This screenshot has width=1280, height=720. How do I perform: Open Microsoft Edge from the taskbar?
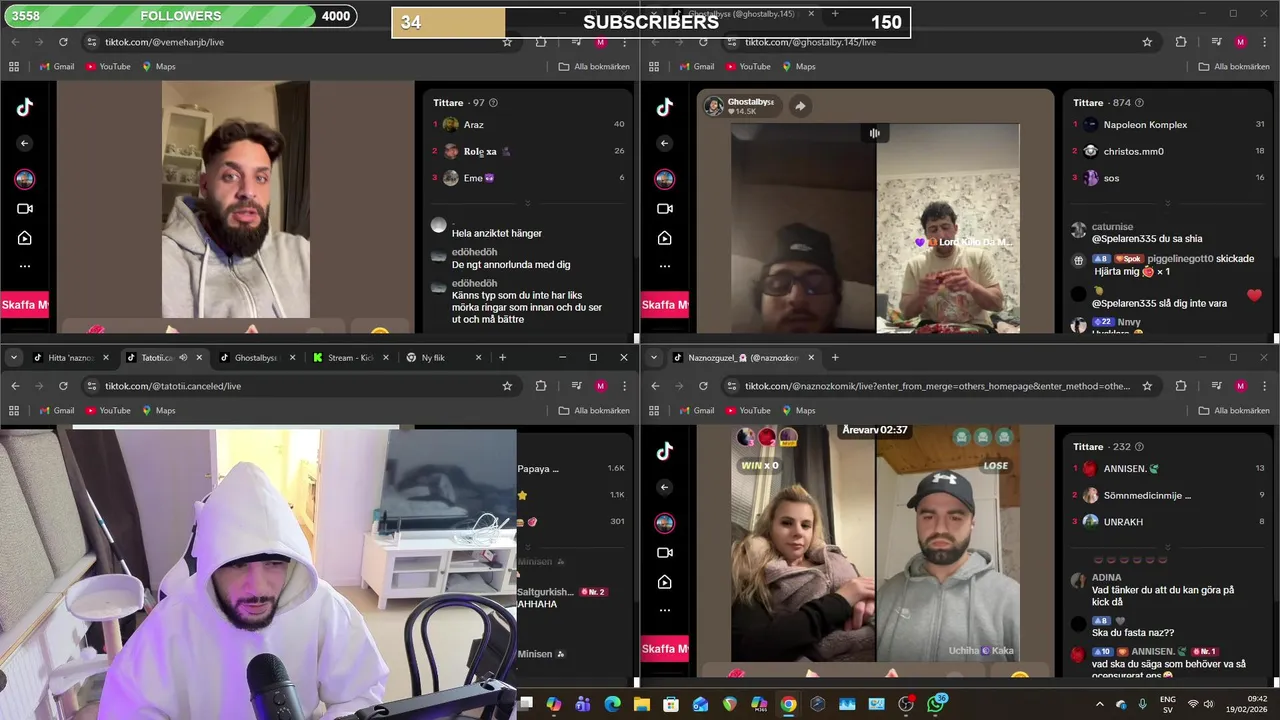coord(612,704)
